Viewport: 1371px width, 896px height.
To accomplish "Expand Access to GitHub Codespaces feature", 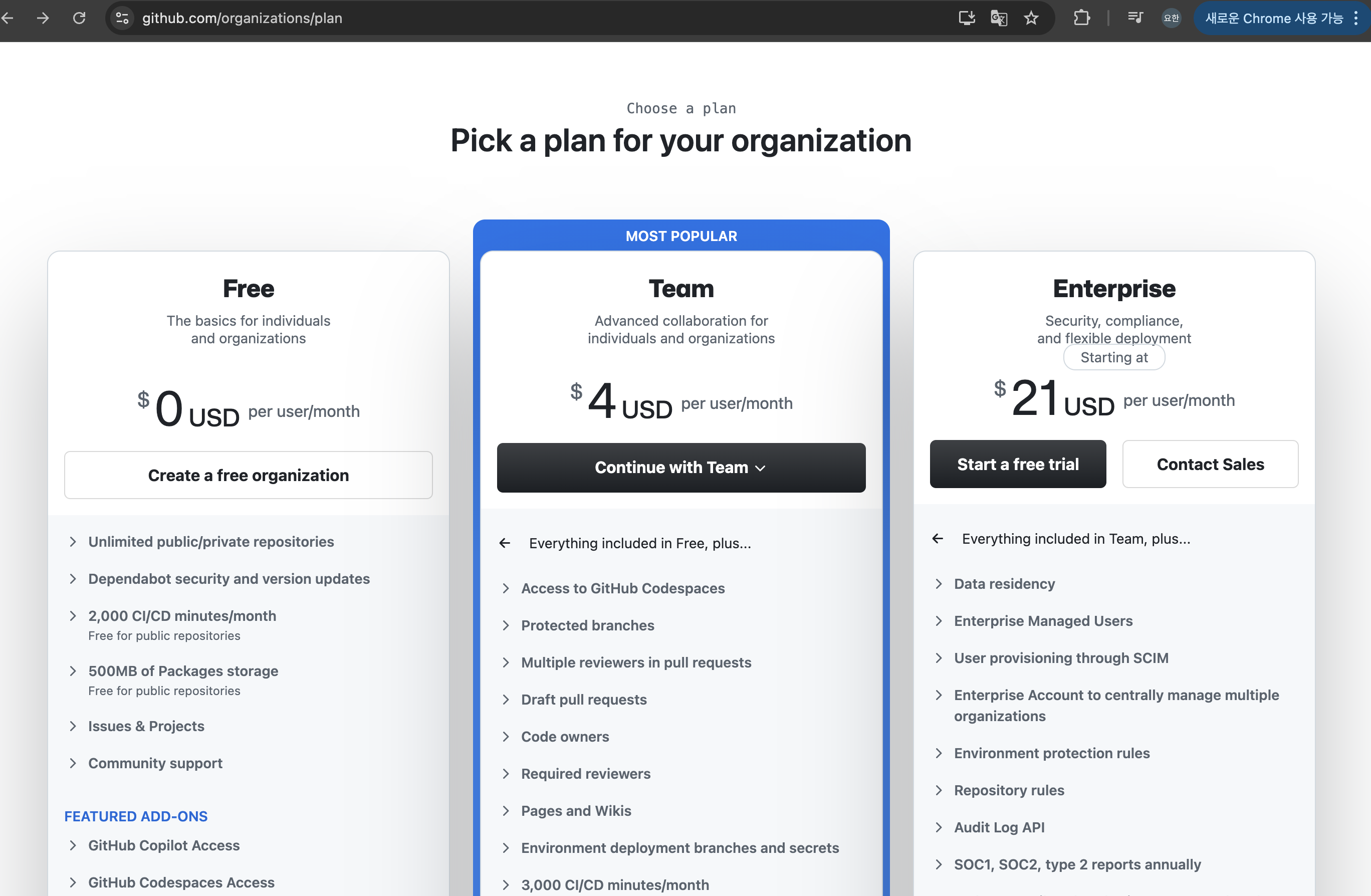I will pyautogui.click(x=622, y=588).
